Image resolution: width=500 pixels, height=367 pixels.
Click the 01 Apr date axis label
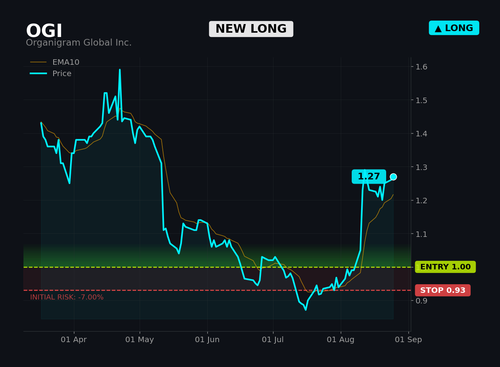(74, 339)
